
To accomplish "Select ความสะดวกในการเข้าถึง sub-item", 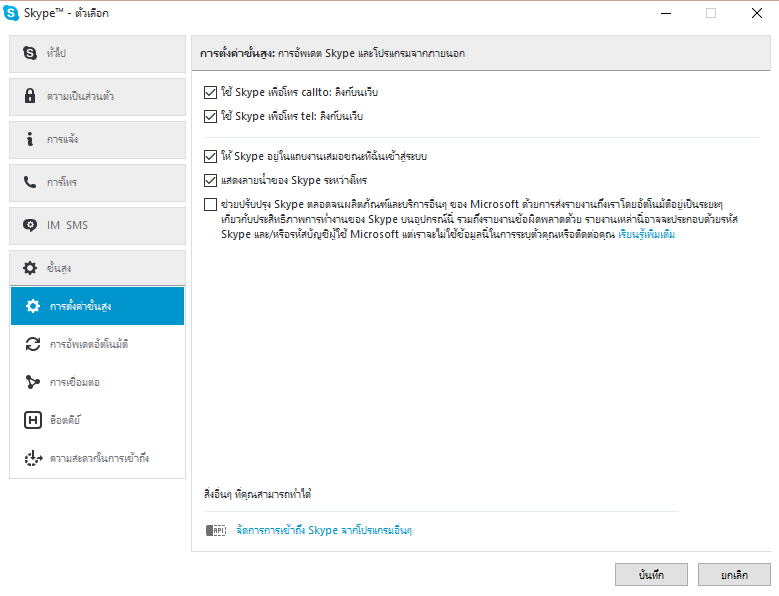I will point(97,458).
